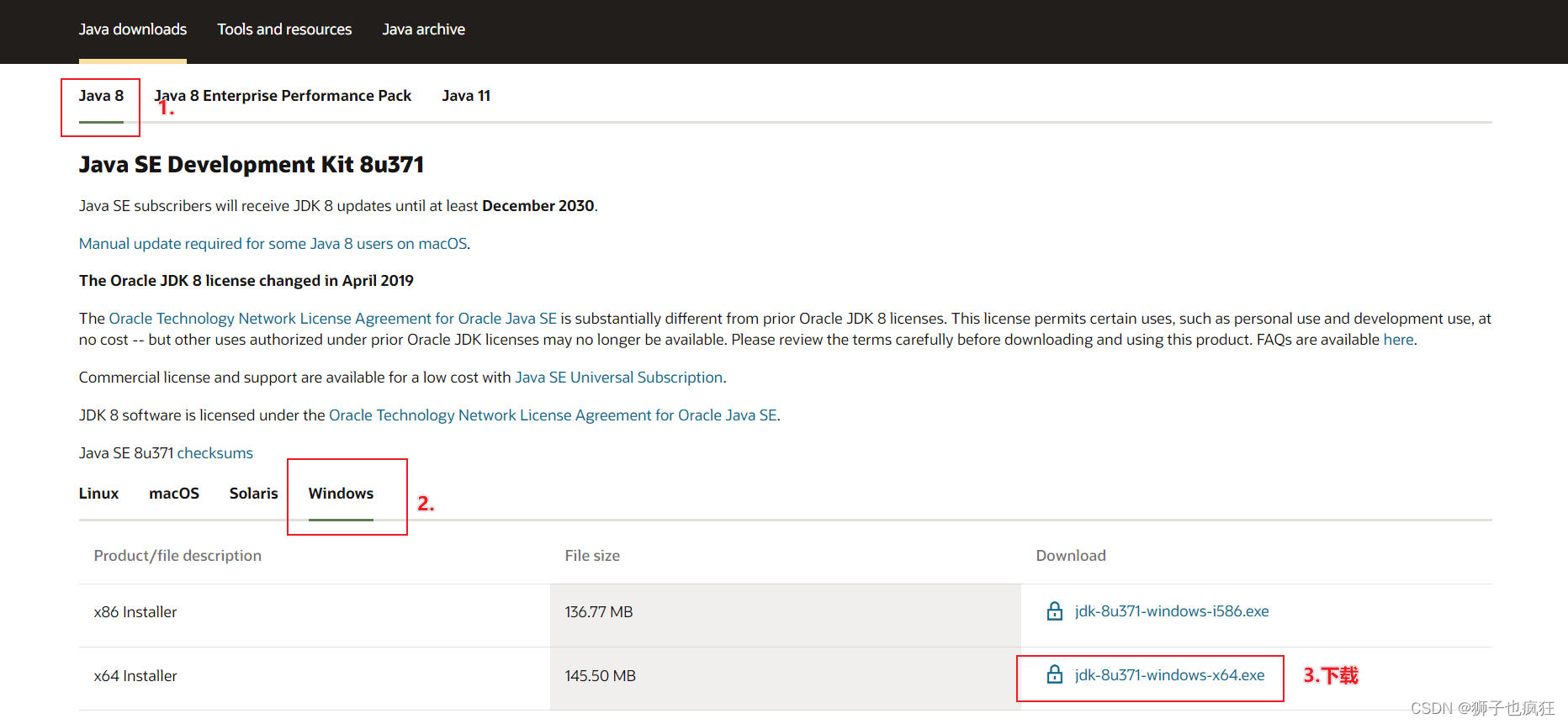The width and height of the screenshot is (1568, 724).
Task: Click the 'x86 Installer' description cell
Action: (315, 616)
